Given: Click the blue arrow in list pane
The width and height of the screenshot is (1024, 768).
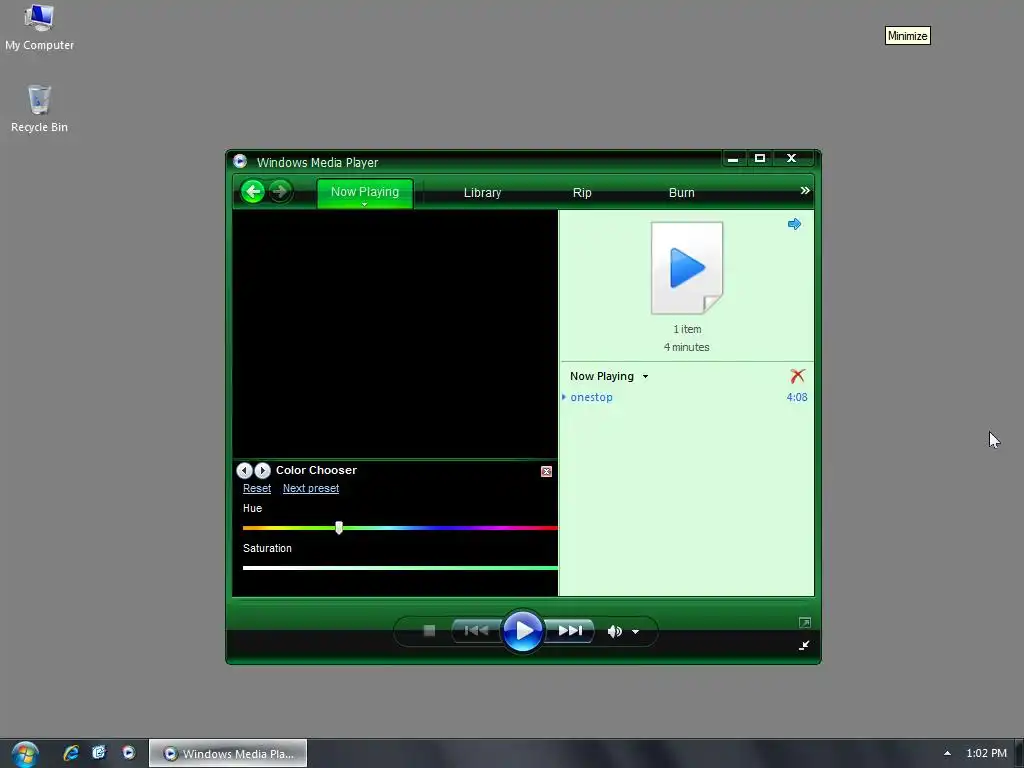Looking at the screenshot, I should (794, 224).
